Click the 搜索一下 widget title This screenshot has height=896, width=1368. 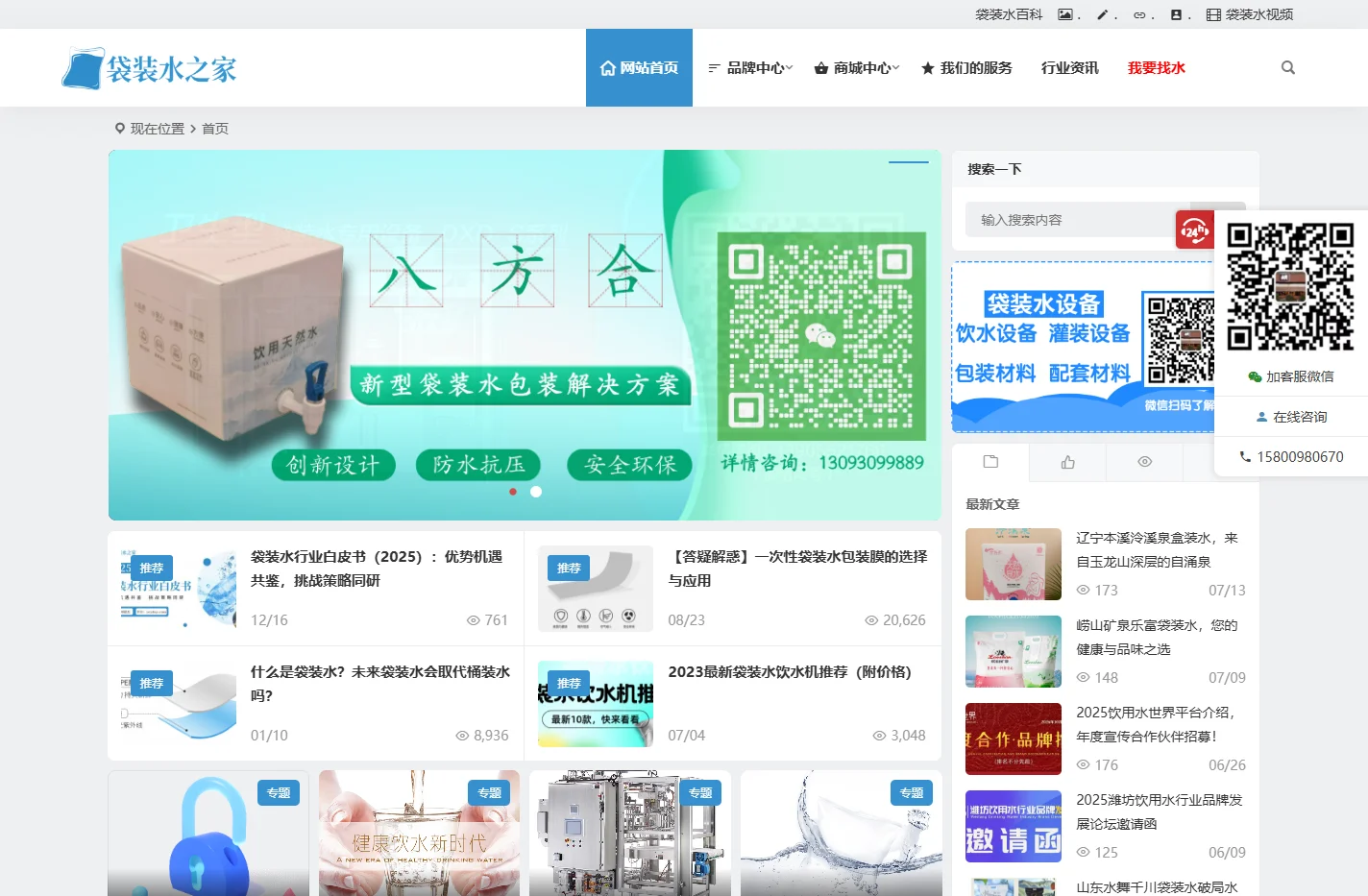click(x=994, y=169)
